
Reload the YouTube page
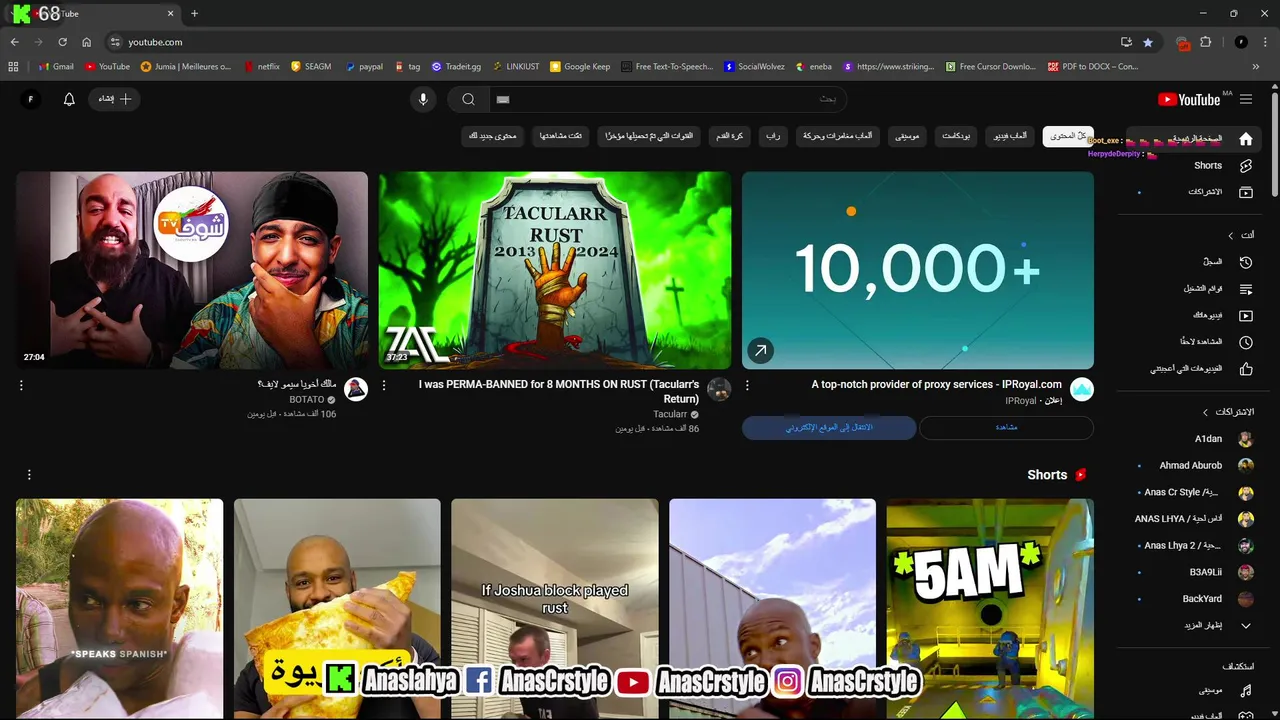click(x=62, y=42)
